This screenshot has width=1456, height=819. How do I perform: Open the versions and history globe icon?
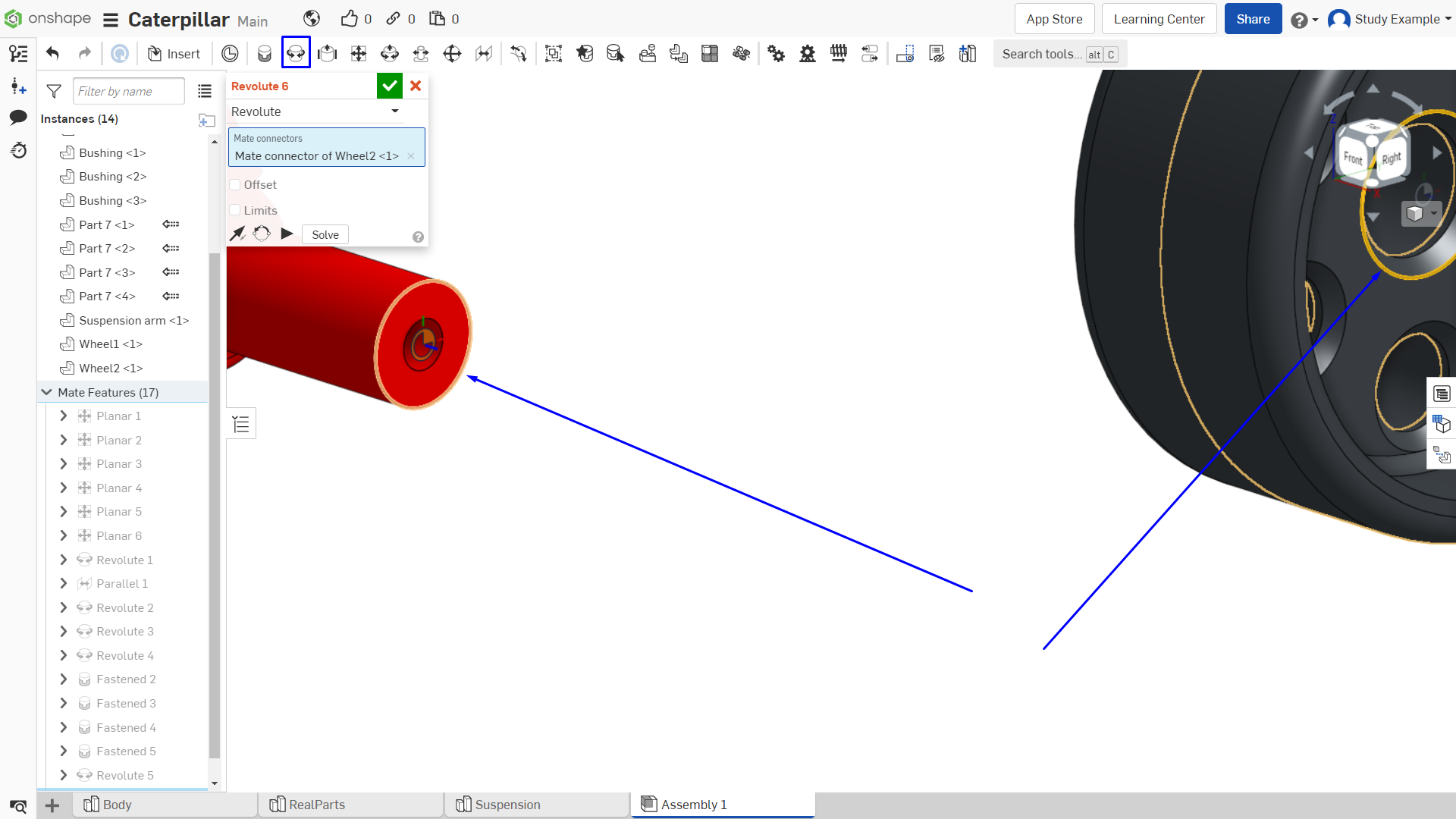pos(312,18)
